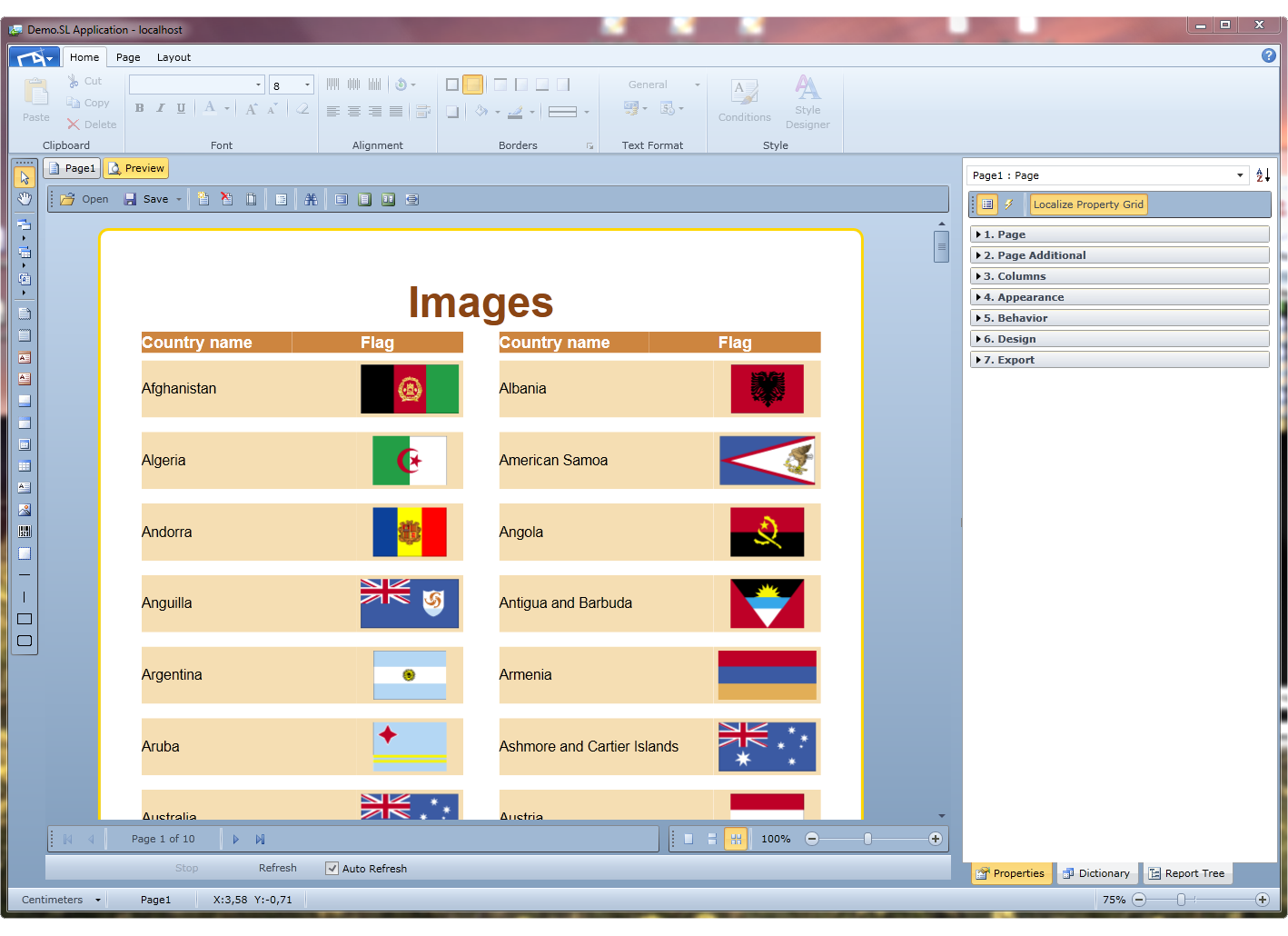The width and height of the screenshot is (1288, 936).
Task: Switch to the Dictionary tab
Action: tap(1096, 873)
